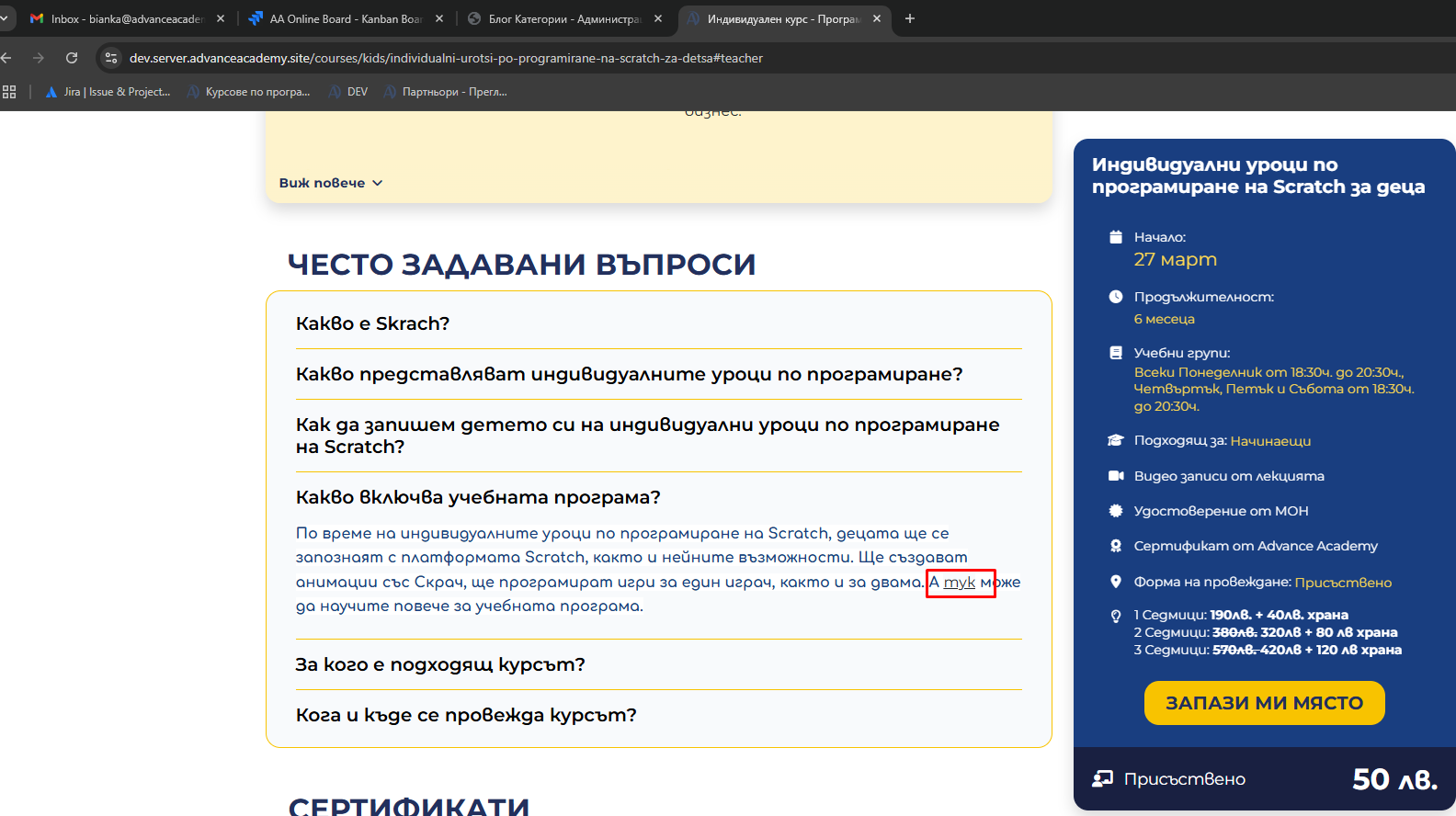Open the apps grid in bookmarks bar
Screen dimensions: 1456x816
[x=10, y=92]
